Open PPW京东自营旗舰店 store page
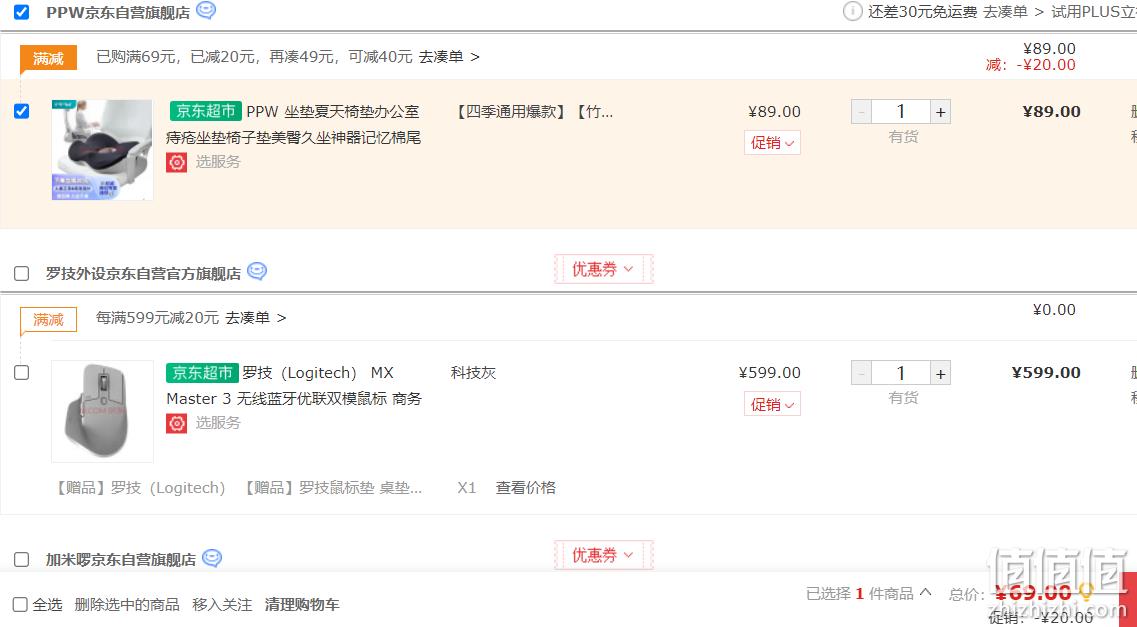This screenshot has height=627, width=1137. (x=118, y=12)
